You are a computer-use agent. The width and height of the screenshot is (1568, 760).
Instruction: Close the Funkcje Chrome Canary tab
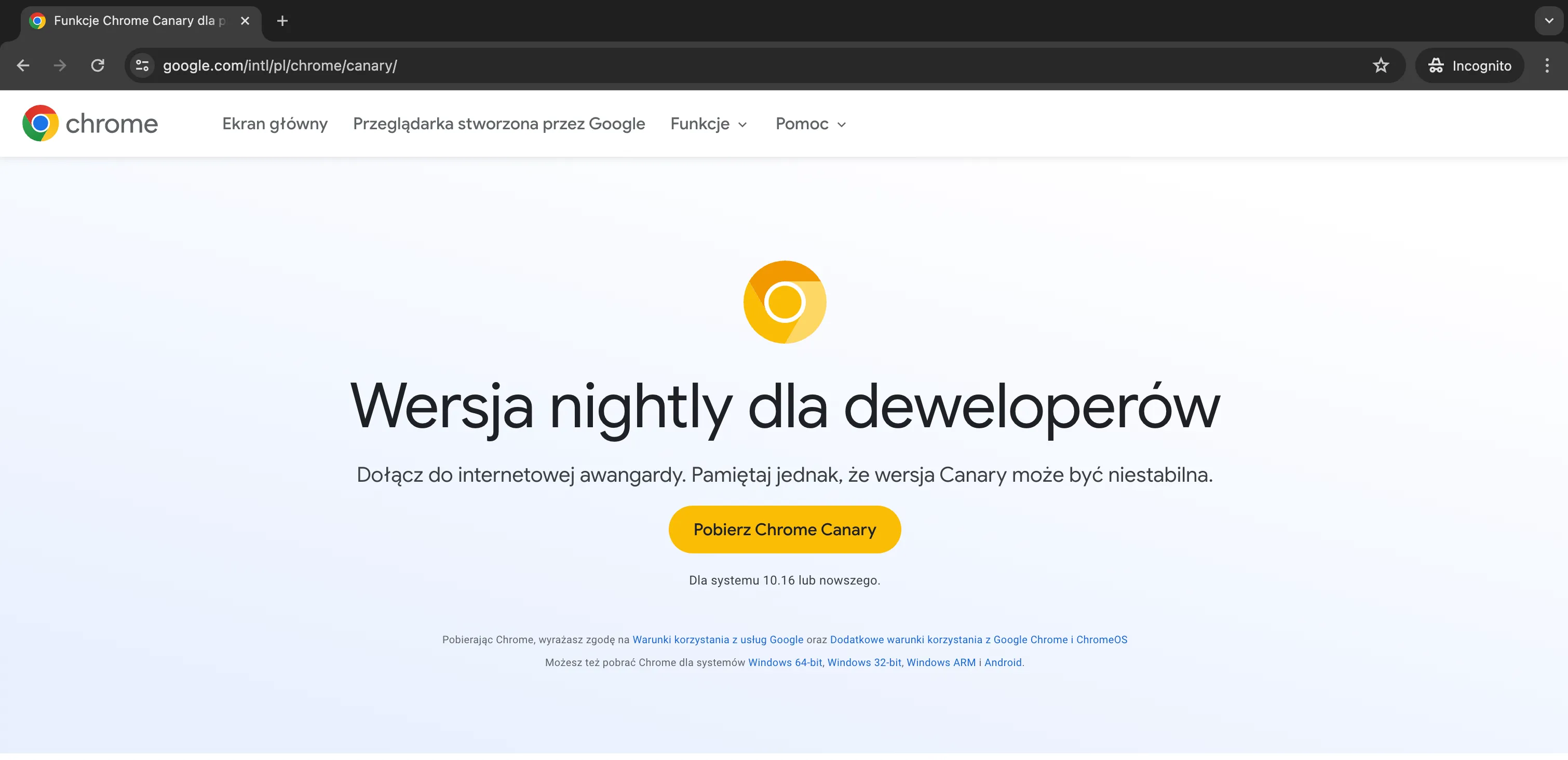245,21
